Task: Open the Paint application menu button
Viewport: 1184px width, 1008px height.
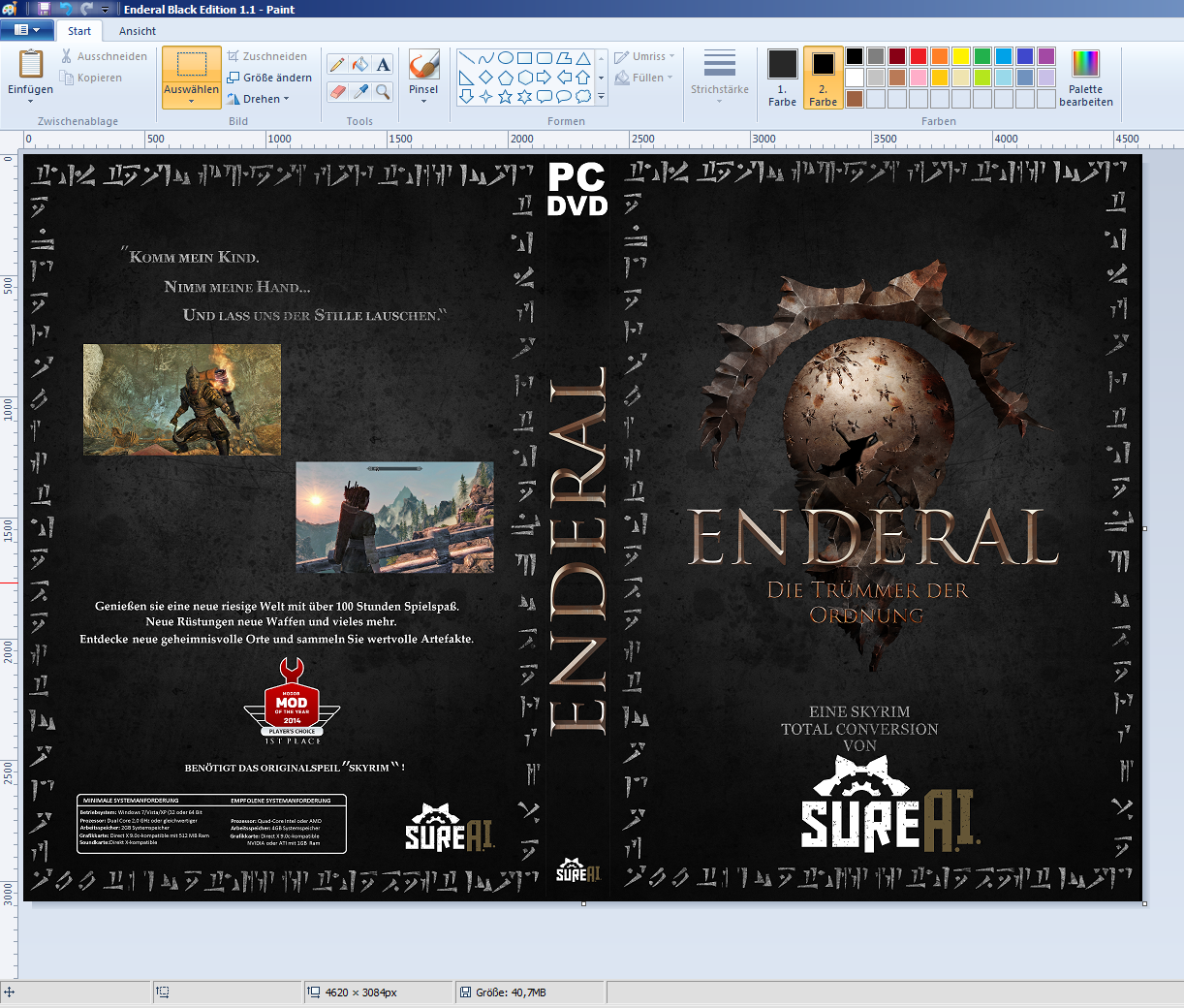Action: [27, 30]
